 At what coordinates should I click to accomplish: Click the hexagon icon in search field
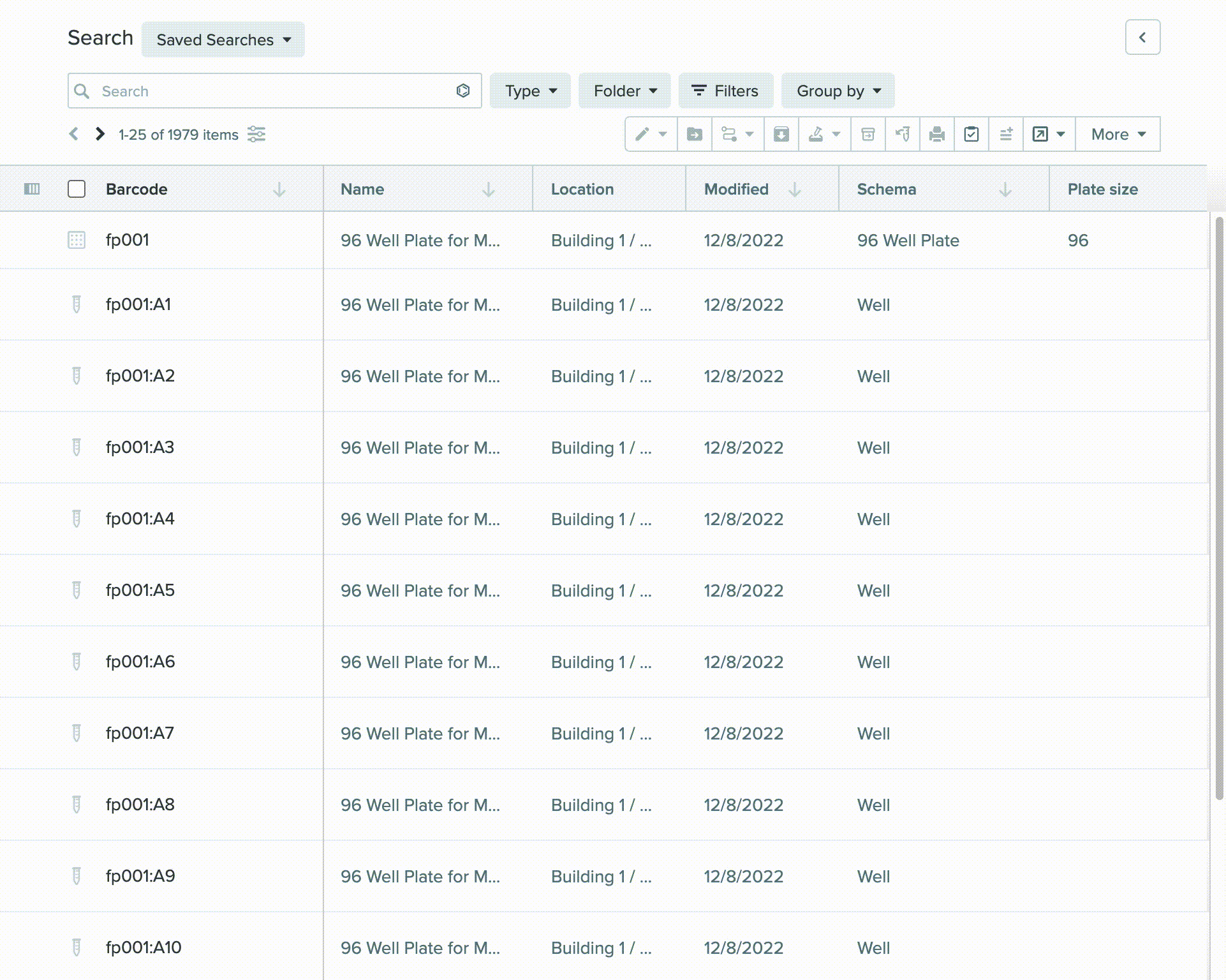click(x=463, y=91)
